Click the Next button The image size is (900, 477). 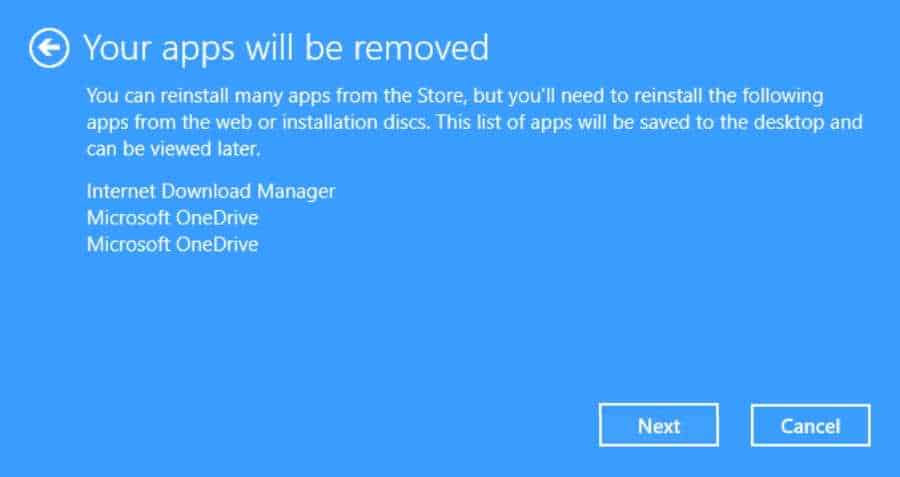[658, 425]
